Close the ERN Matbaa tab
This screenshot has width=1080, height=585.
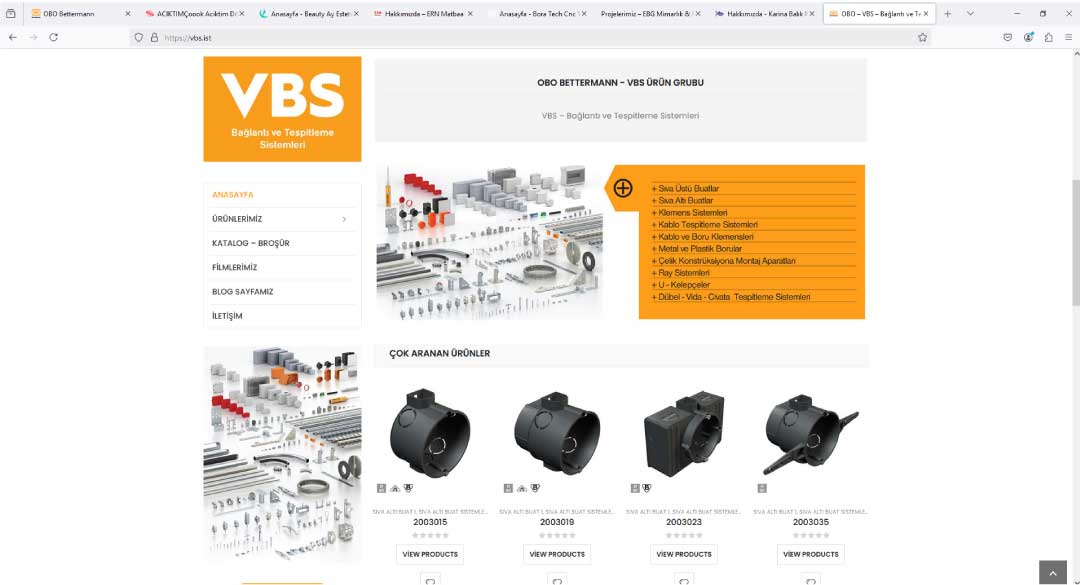click(470, 14)
